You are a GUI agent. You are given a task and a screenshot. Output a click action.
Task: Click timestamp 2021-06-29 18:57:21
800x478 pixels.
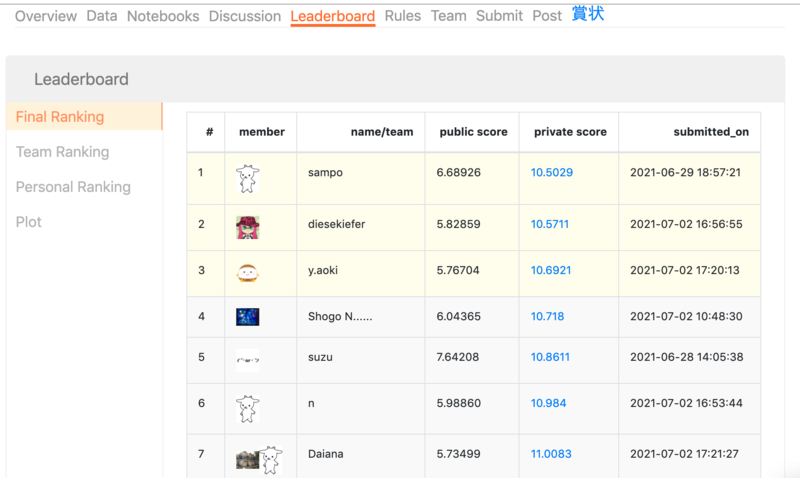tap(685, 172)
